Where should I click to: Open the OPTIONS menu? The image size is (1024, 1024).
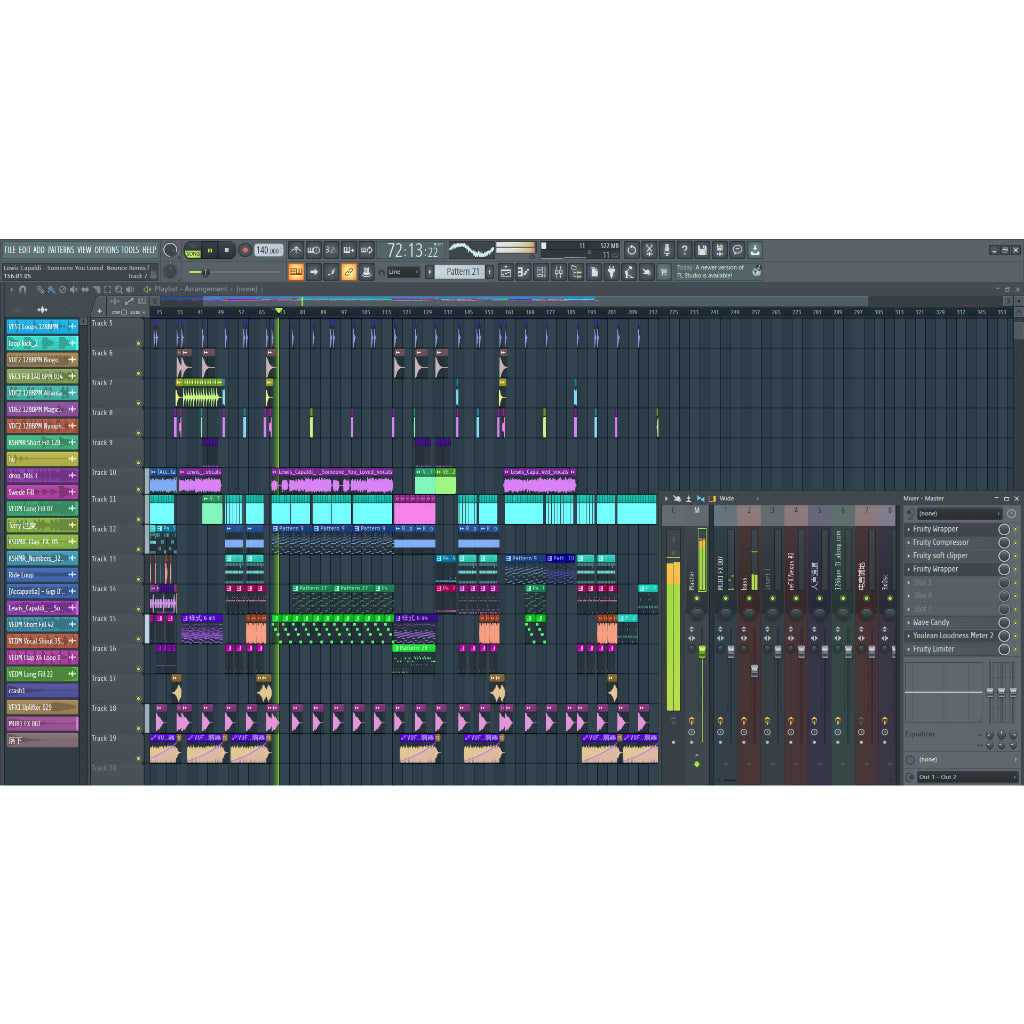point(105,249)
